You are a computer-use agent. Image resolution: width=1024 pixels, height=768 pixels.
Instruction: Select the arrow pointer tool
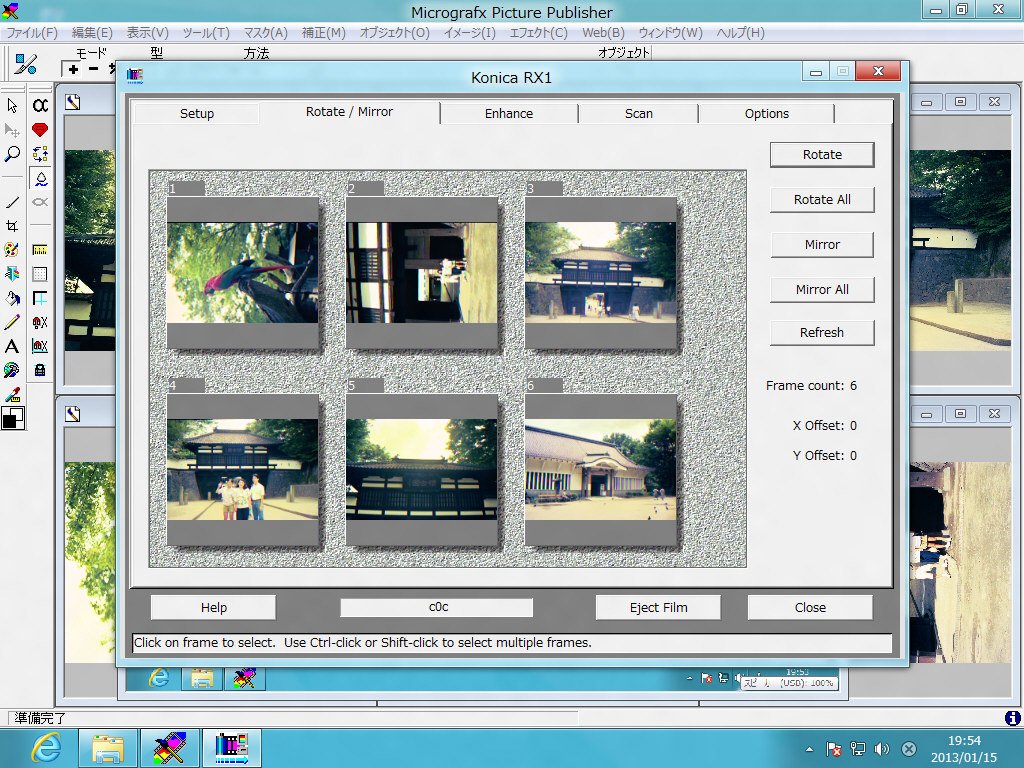pyautogui.click(x=12, y=105)
